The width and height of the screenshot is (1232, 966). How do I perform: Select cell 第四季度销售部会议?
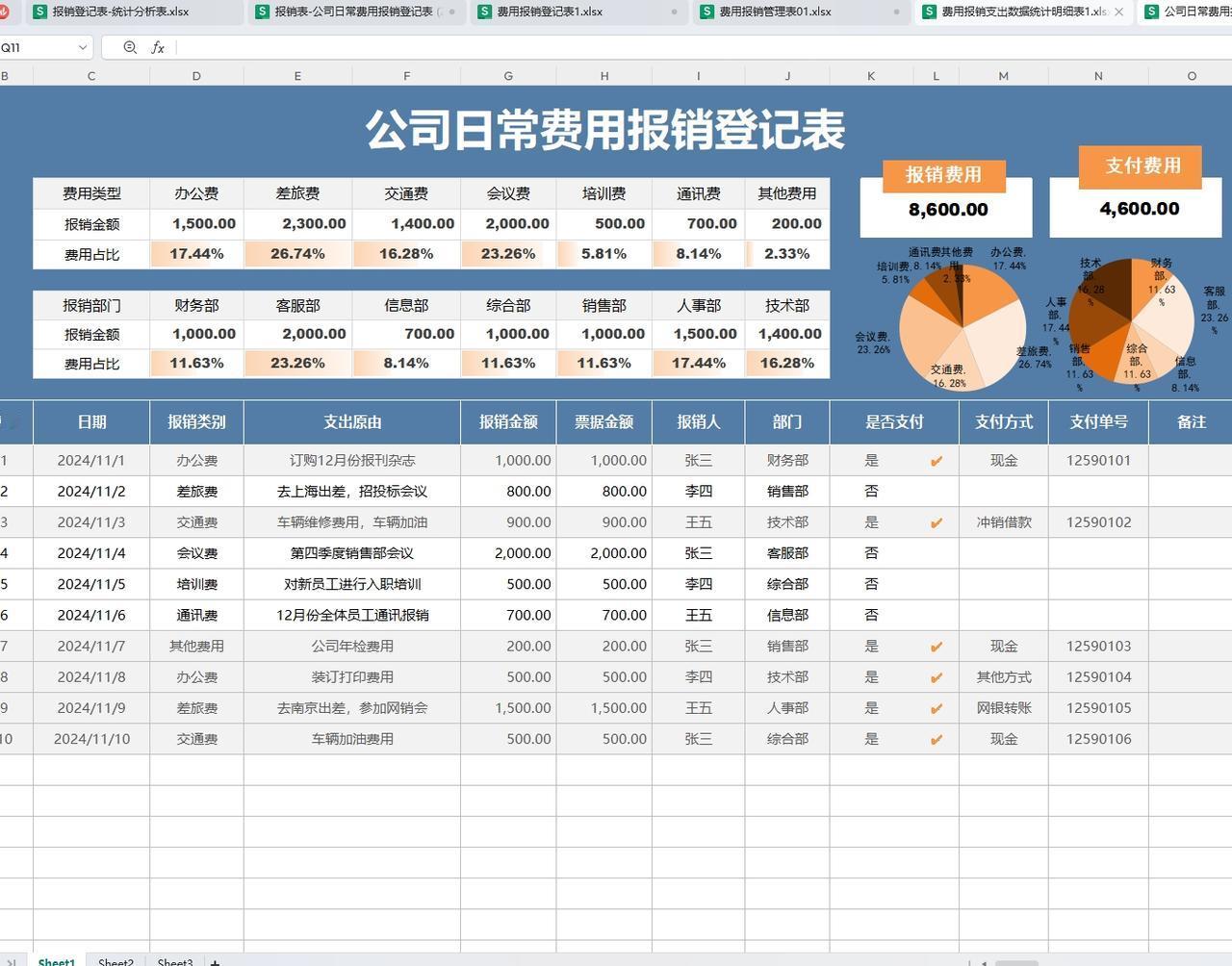point(352,553)
